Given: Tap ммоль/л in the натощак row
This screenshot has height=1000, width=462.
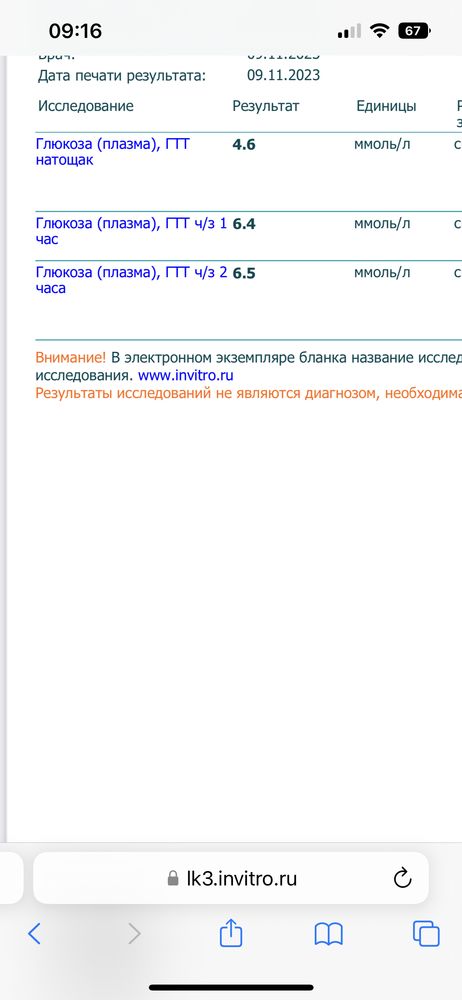Looking at the screenshot, I should (x=382, y=144).
